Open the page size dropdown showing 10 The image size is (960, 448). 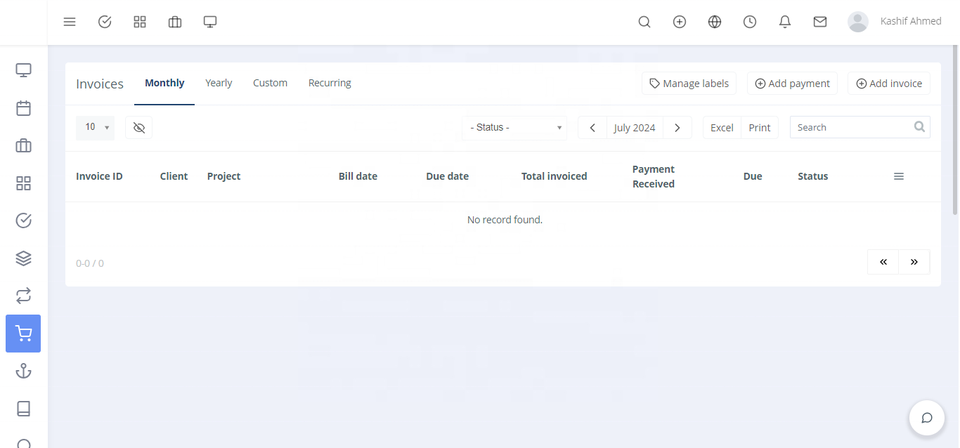pyautogui.click(x=96, y=128)
